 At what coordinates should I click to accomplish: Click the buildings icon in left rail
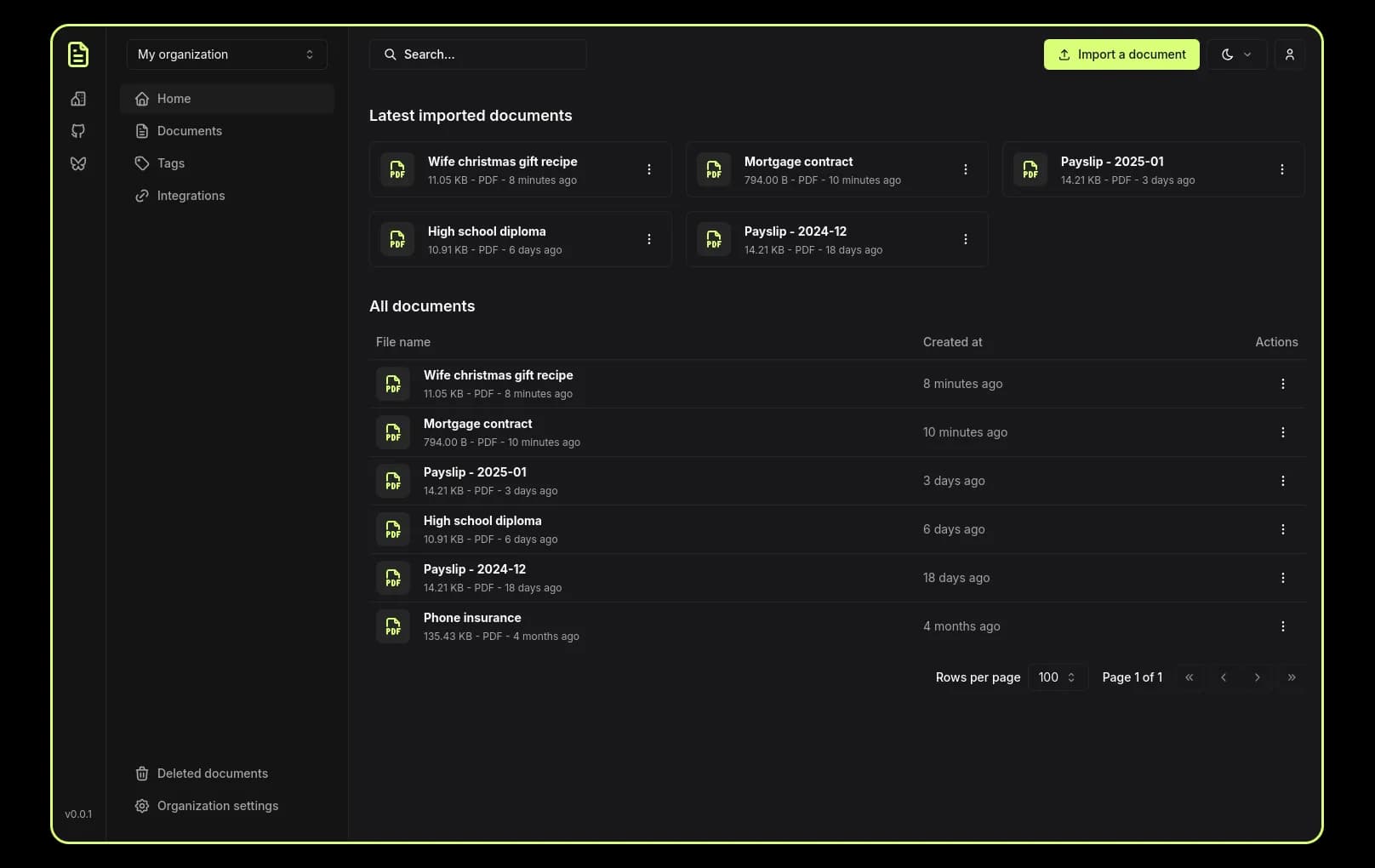coord(78,99)
